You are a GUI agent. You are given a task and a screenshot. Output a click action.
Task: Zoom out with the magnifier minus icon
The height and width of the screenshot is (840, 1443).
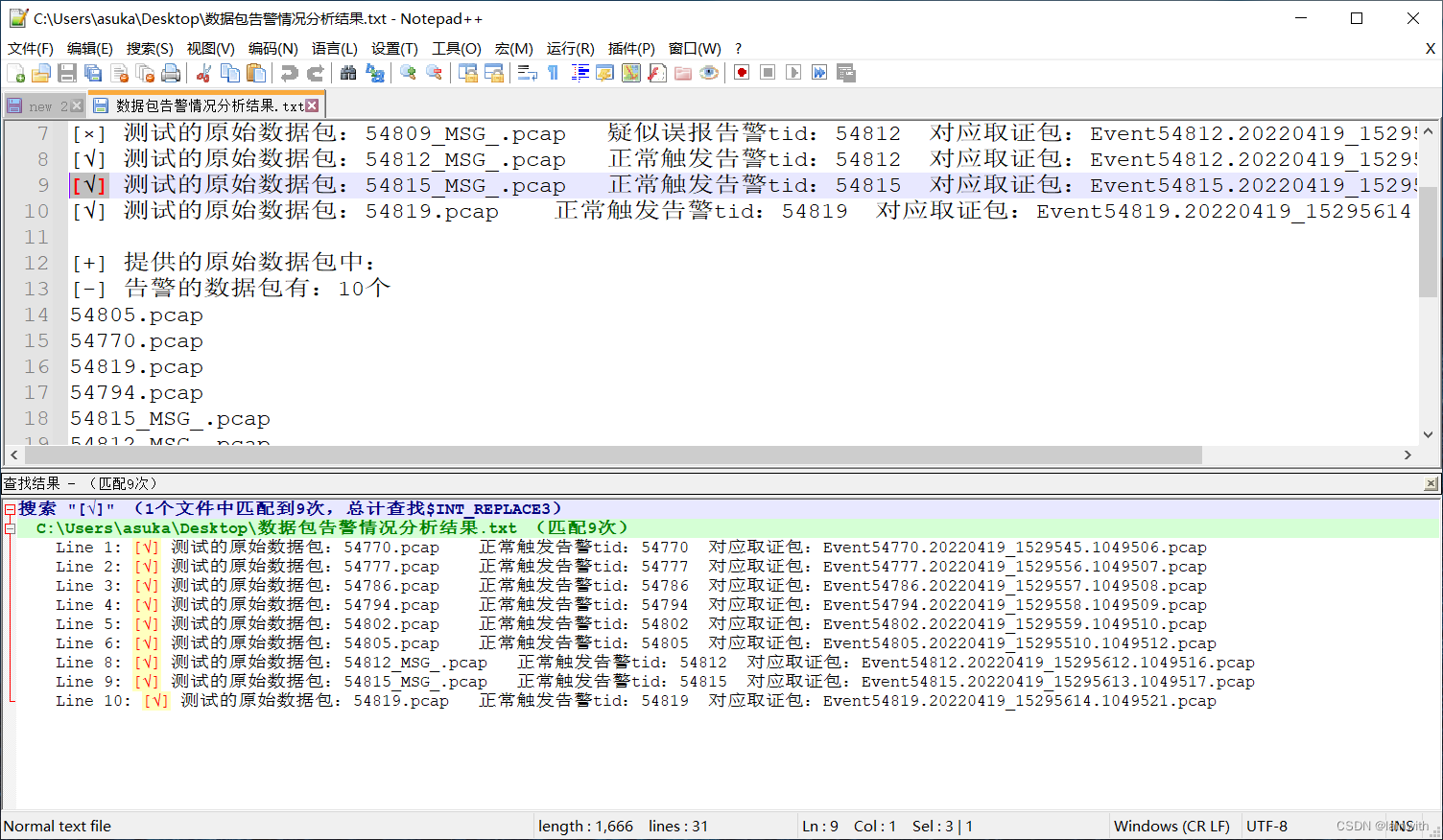(x=435, y=73)
